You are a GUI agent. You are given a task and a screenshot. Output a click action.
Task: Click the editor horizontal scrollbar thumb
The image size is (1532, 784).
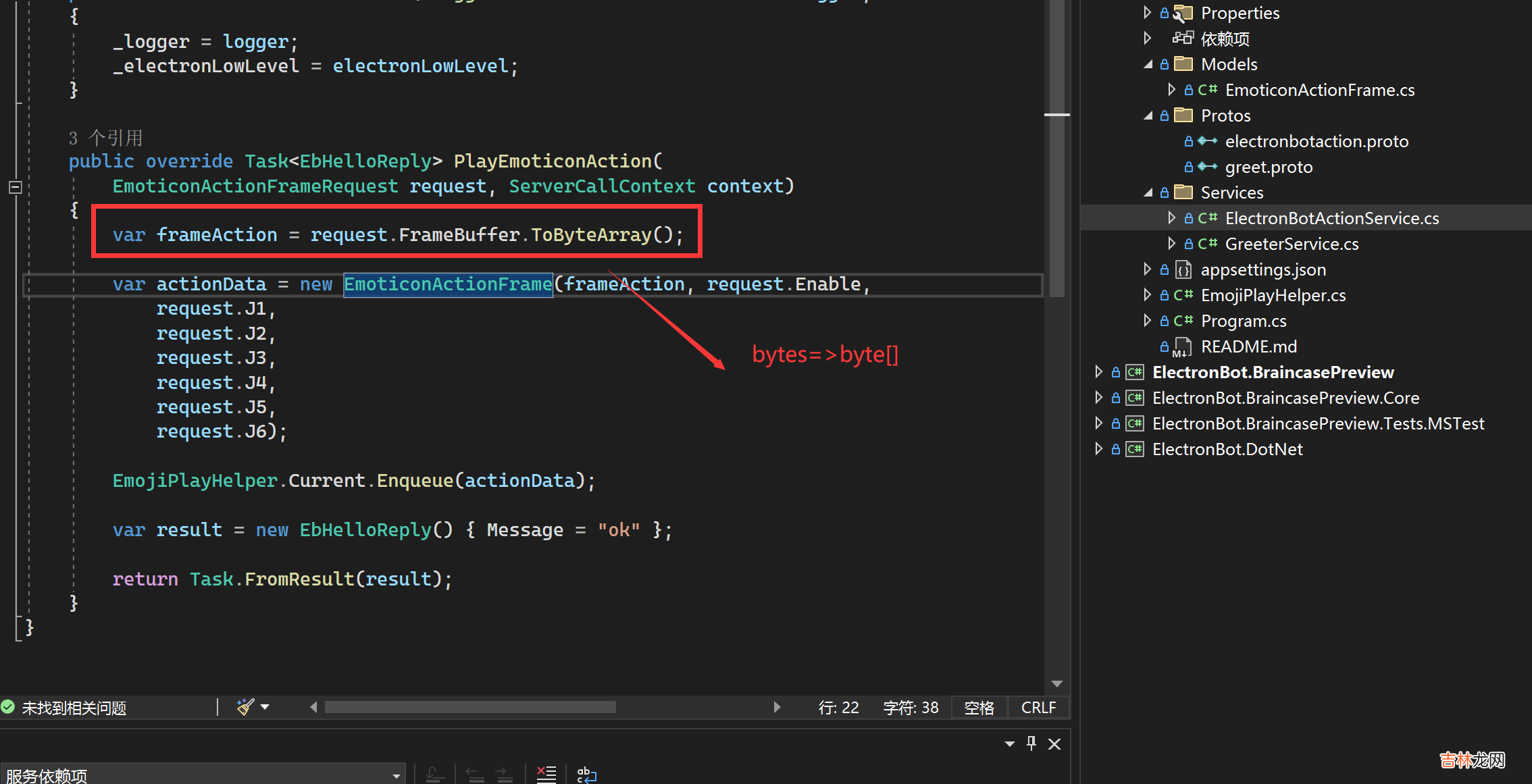pos(470,707)
